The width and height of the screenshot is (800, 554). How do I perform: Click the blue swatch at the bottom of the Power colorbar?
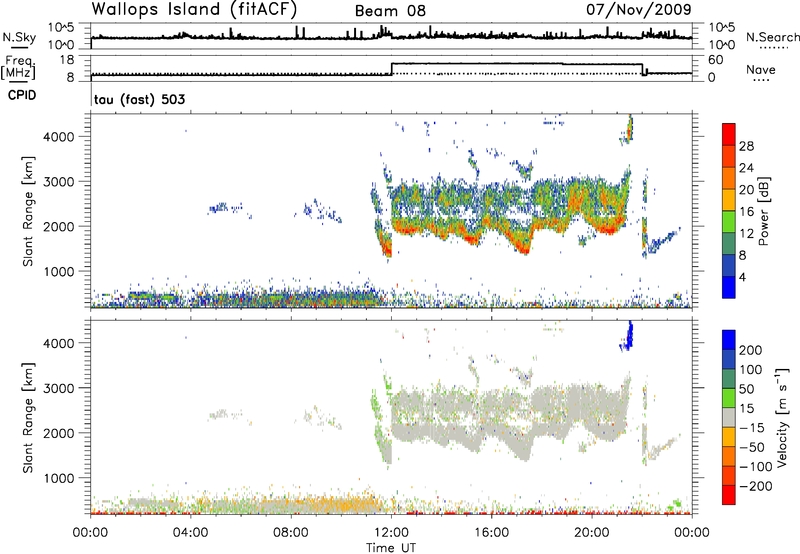(x=729, y=287)
